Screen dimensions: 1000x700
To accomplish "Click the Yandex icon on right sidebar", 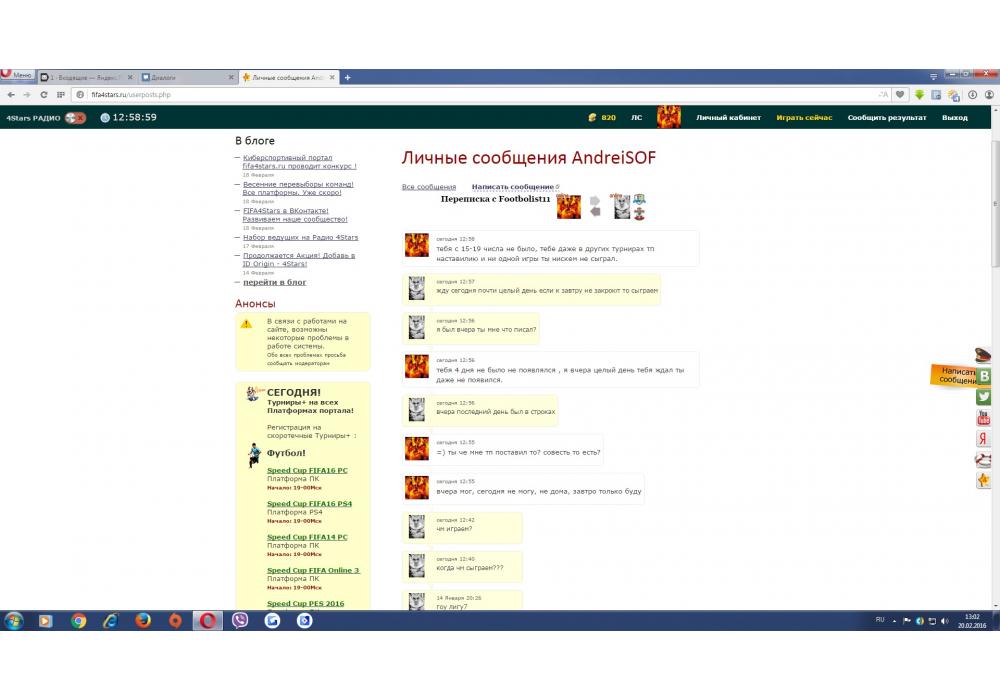I will (984, 439).
